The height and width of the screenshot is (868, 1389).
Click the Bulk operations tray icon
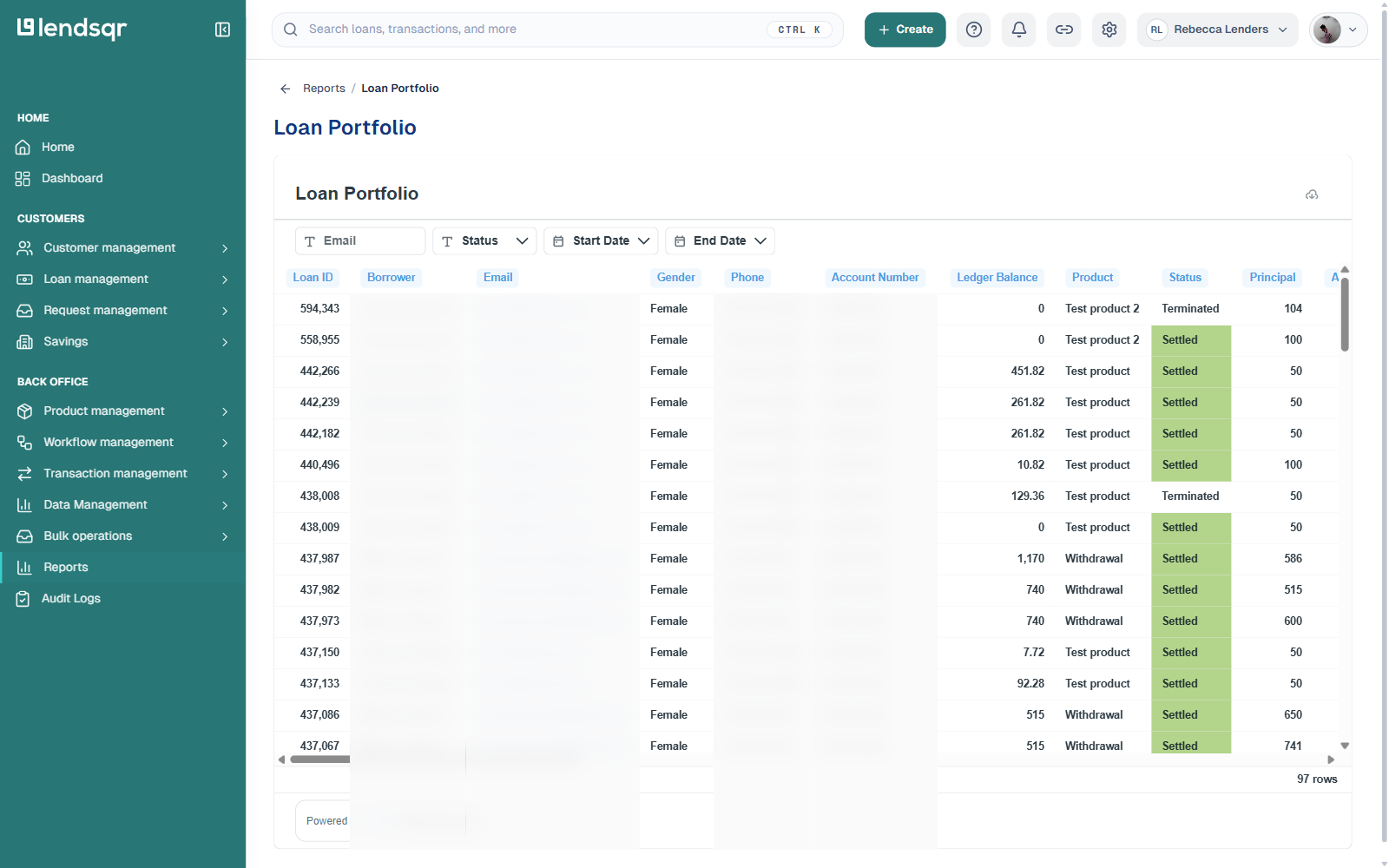point(25,536)
